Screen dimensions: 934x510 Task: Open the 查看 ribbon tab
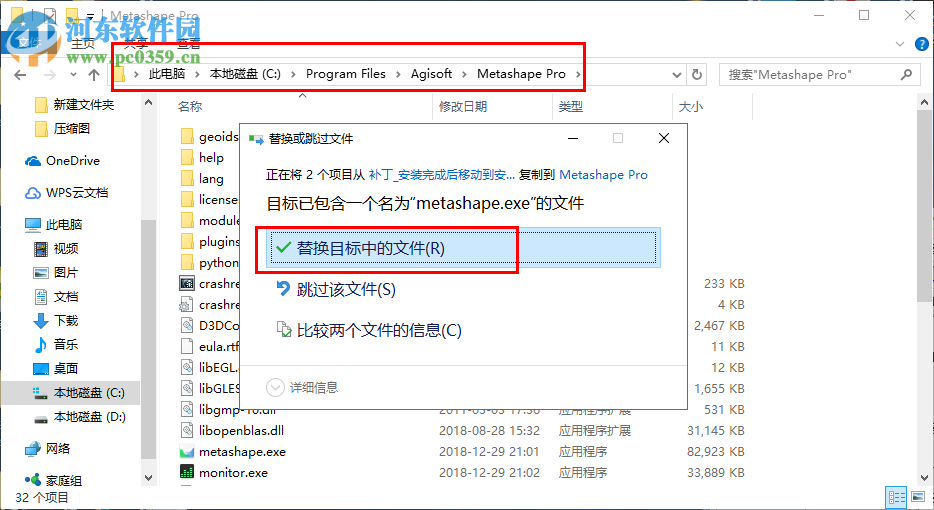point(189,43)
